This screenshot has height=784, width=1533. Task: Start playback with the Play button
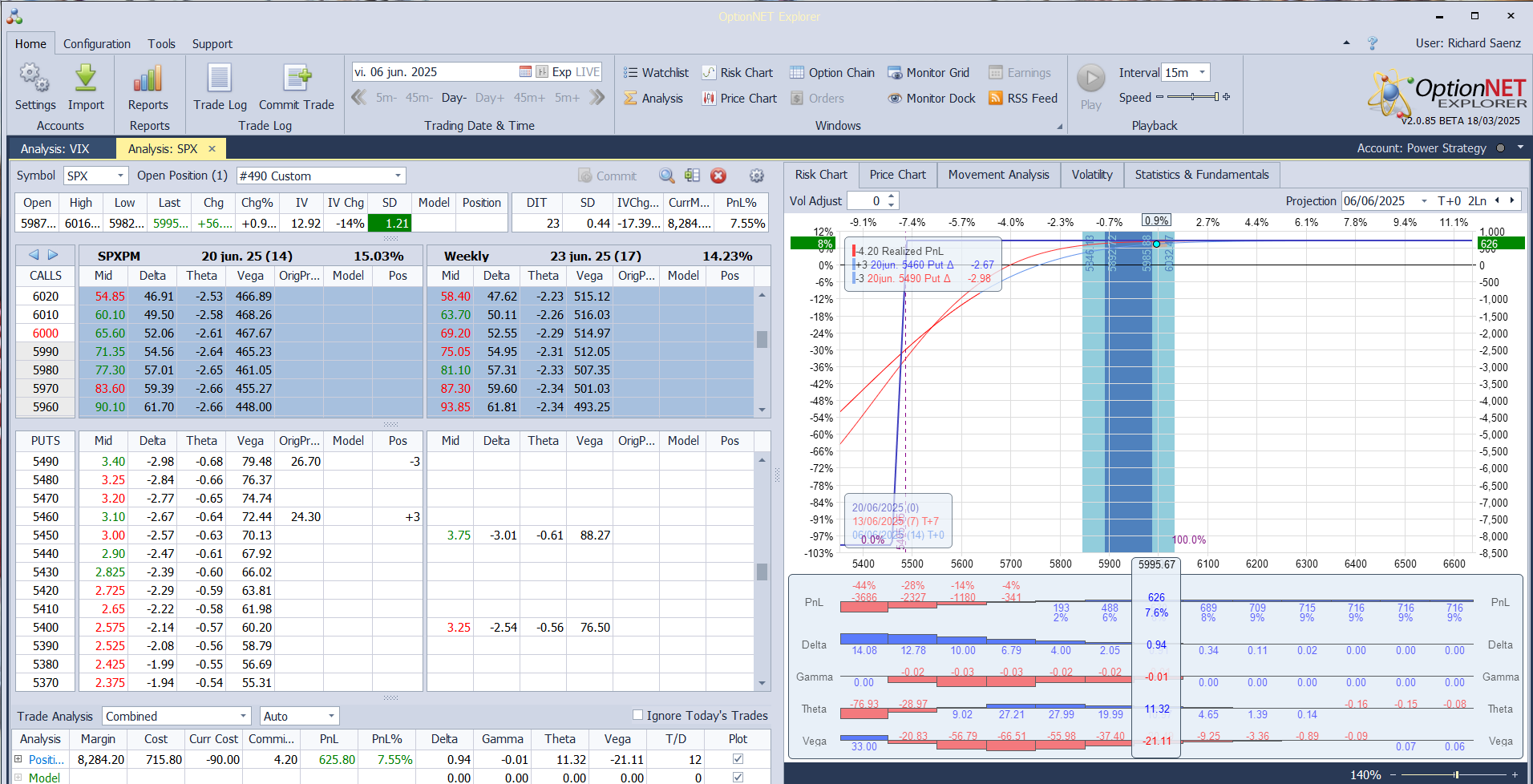click(x=1090, y=79)
